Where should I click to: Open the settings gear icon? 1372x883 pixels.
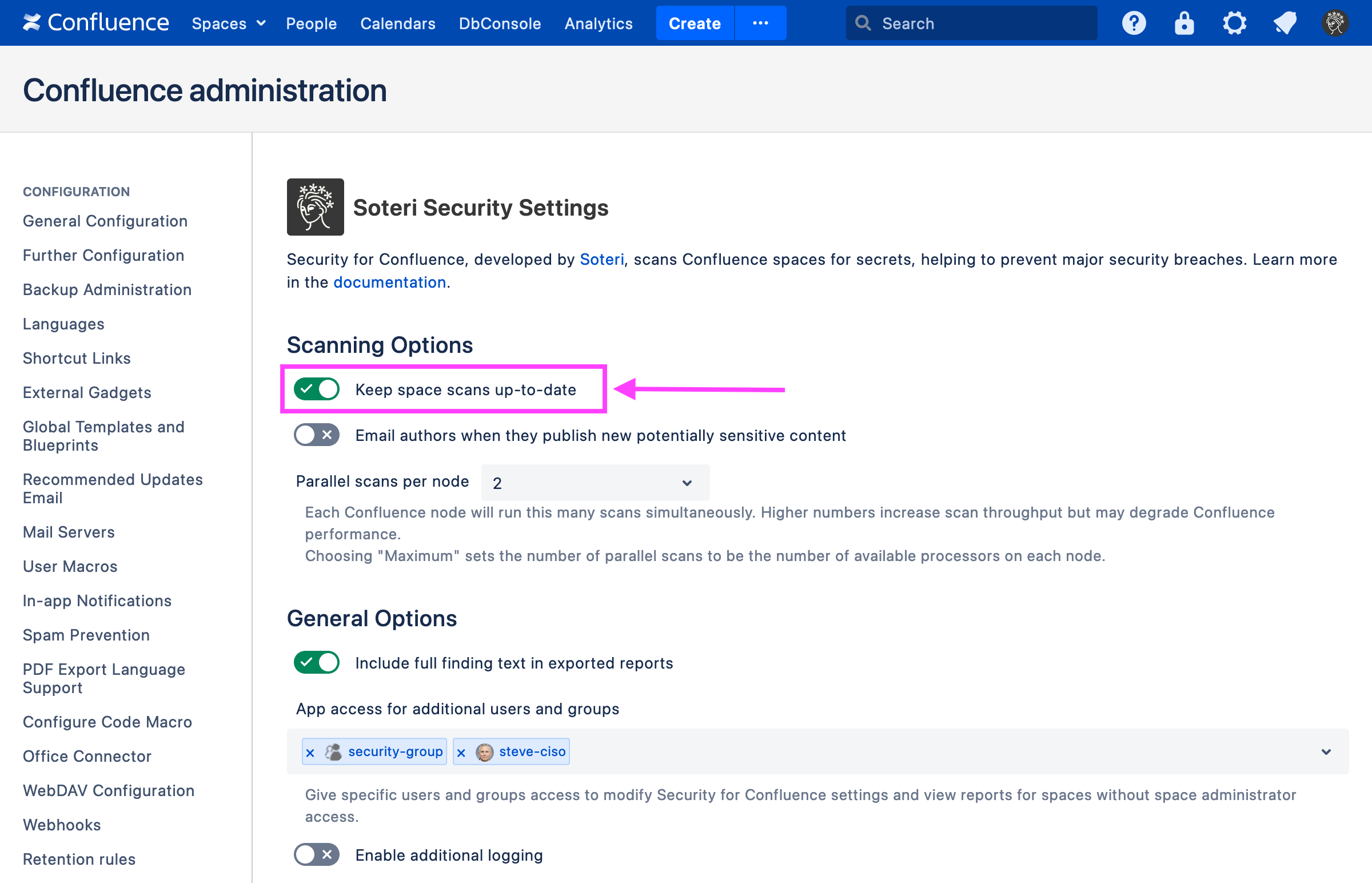click(1234, 23)
